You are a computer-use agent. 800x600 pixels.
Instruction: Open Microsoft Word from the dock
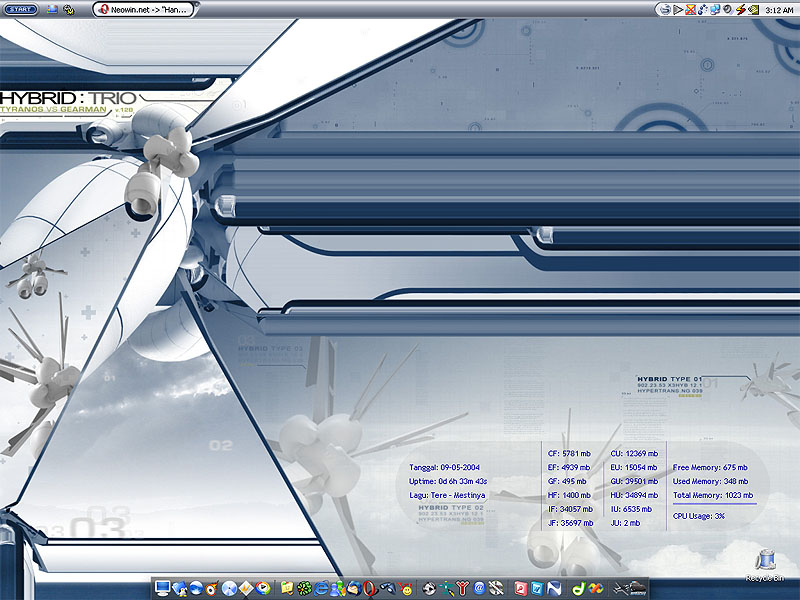(538, 588)
